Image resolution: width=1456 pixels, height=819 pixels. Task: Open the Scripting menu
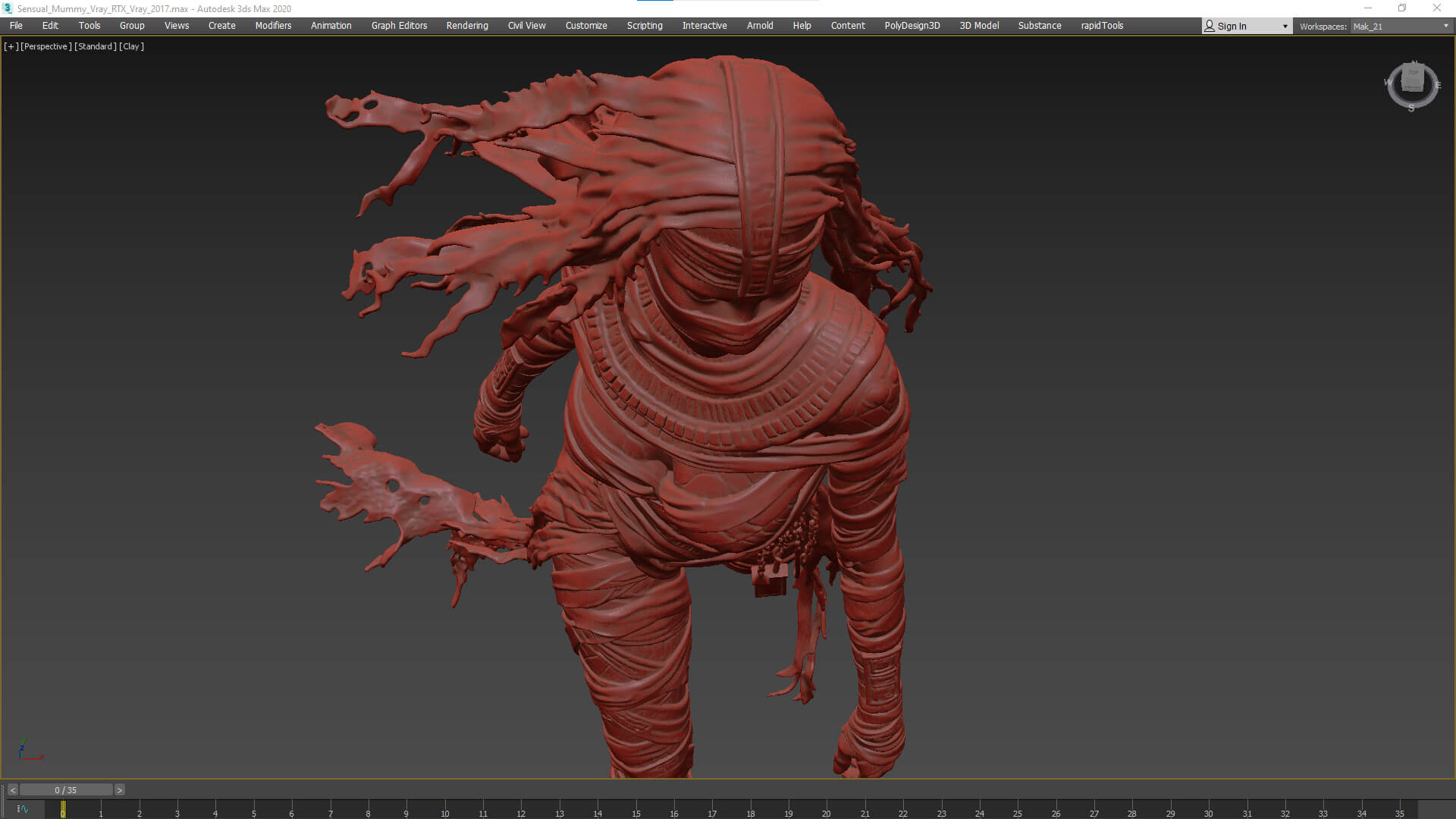pyautogui.click(x=645, y=26)
